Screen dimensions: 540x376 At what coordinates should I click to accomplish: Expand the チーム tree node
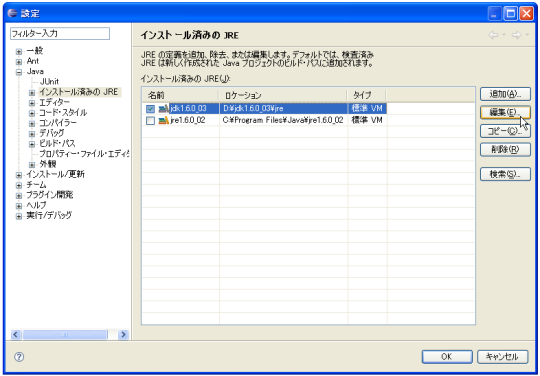coord(19,185)
